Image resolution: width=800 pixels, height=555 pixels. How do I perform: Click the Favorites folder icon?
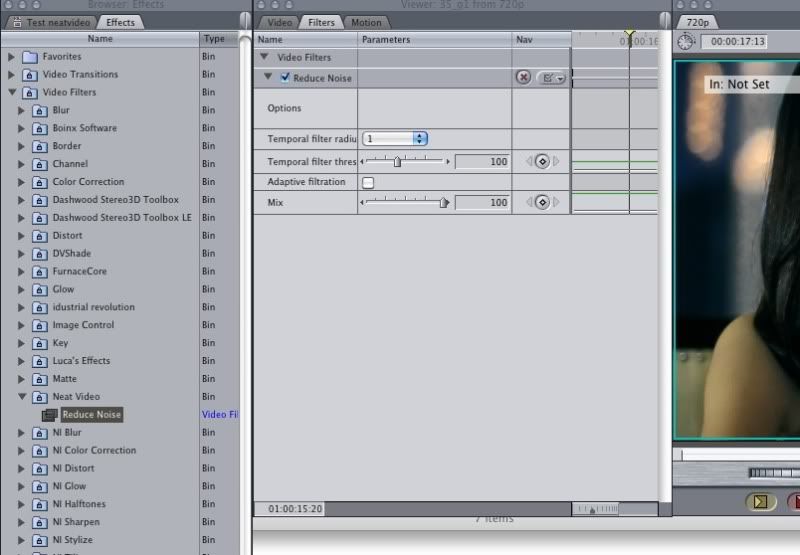(x=30, y=57)
